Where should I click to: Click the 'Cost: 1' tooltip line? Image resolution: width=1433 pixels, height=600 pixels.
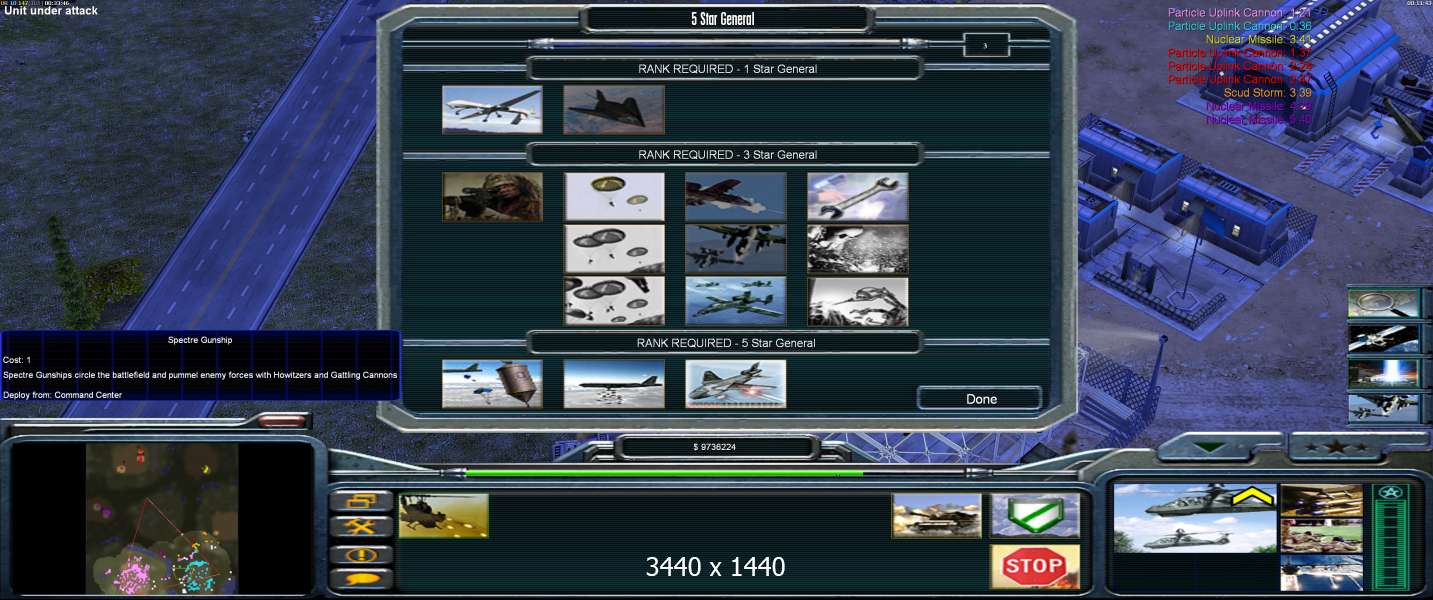tap(17, 360)
